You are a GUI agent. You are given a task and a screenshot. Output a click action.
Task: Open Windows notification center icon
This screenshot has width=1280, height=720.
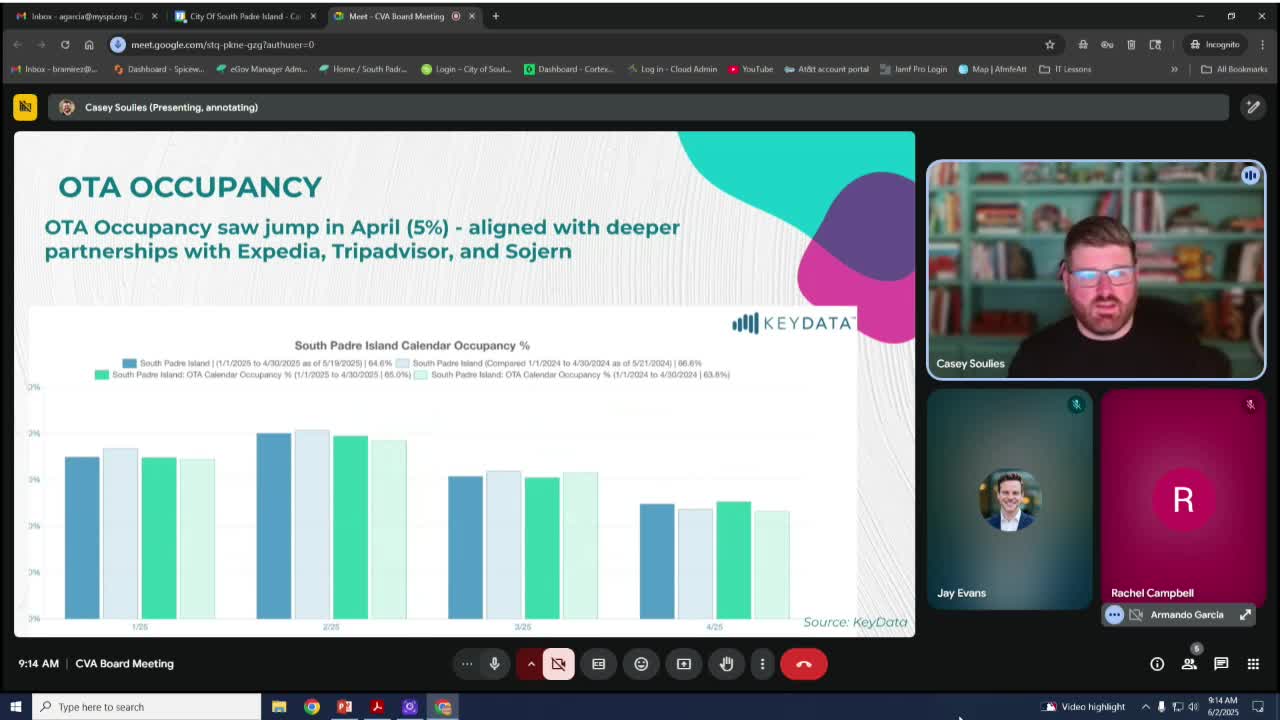[x=1259, y=707]
